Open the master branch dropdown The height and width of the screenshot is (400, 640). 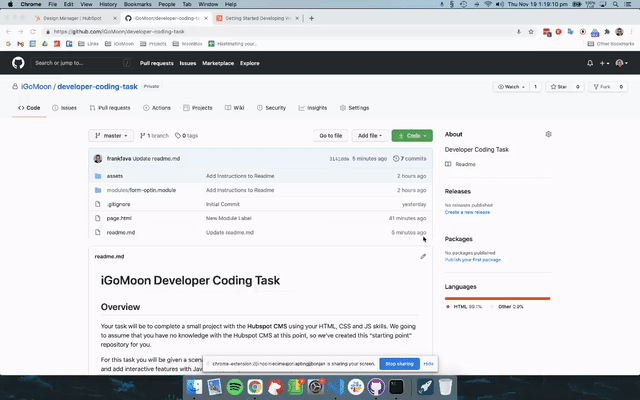pyautogui.click(x=111, y=136)
